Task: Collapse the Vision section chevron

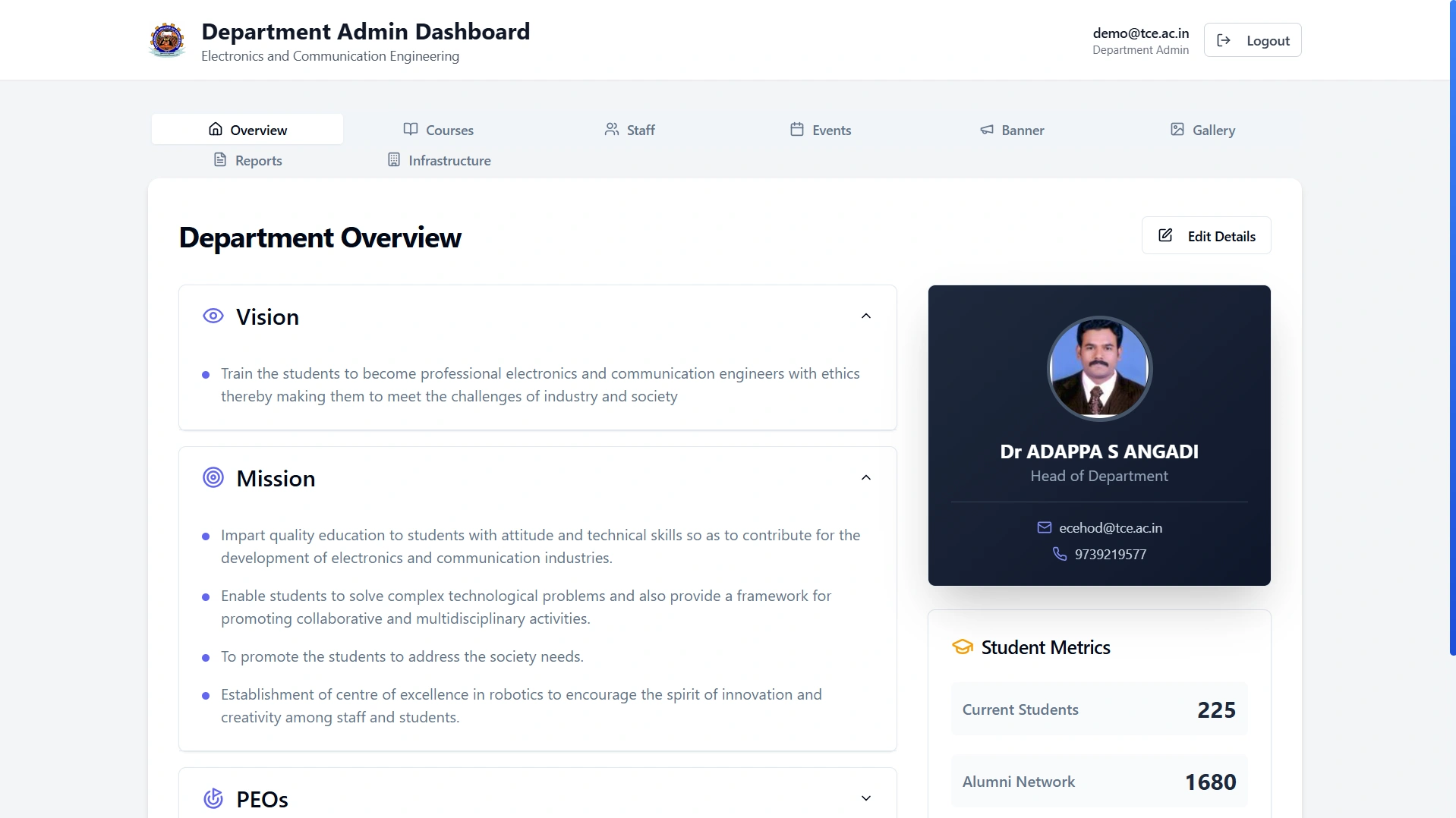Action: click(x=866, y=316)
